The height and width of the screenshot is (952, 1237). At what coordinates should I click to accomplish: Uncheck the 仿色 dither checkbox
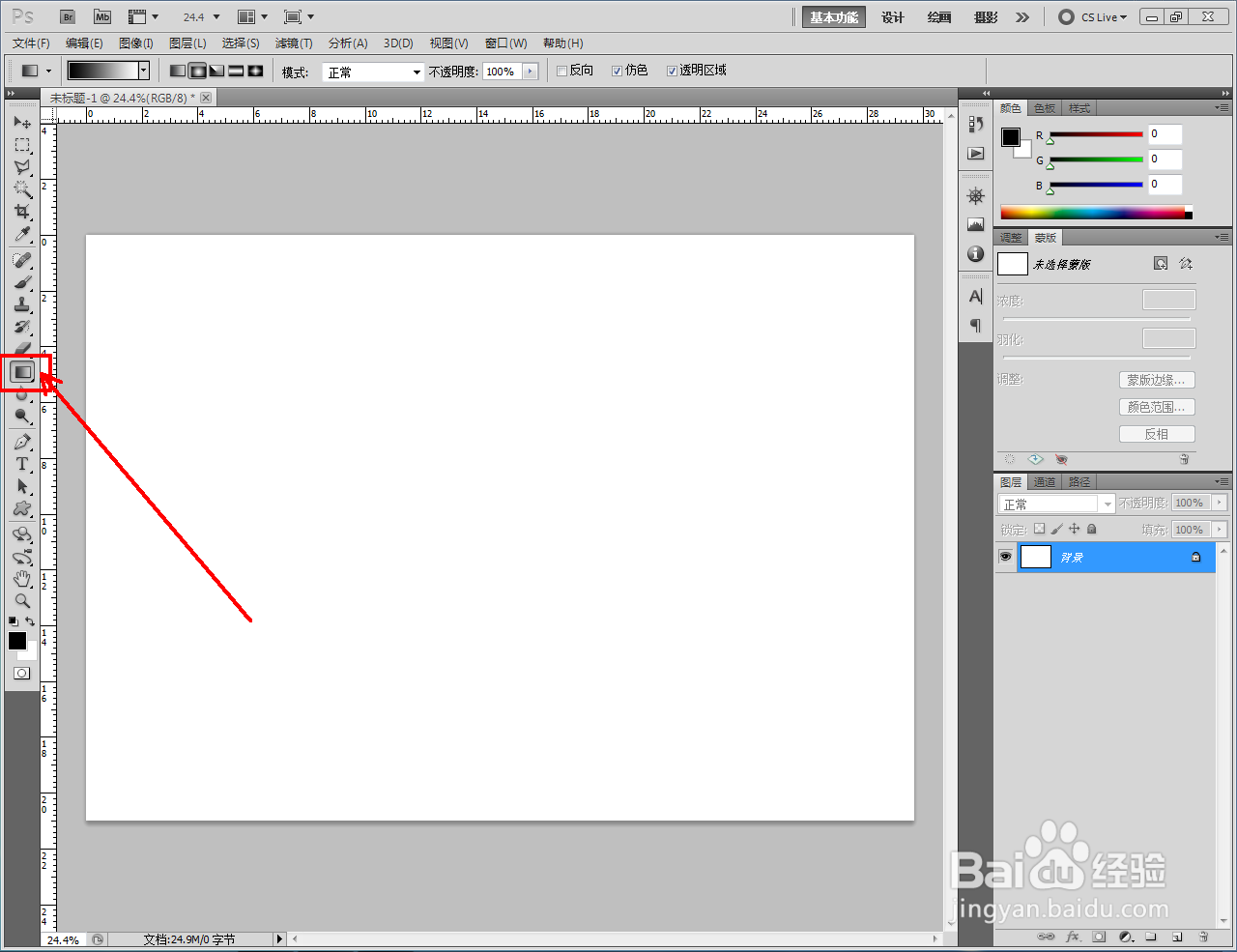coord(617,71)
